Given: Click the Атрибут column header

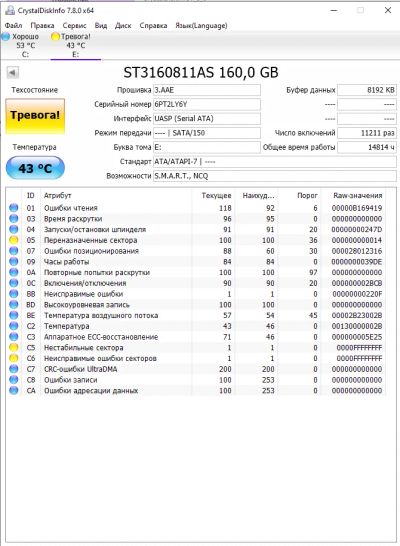Looking at the screenshot, I should pos(57,195).
